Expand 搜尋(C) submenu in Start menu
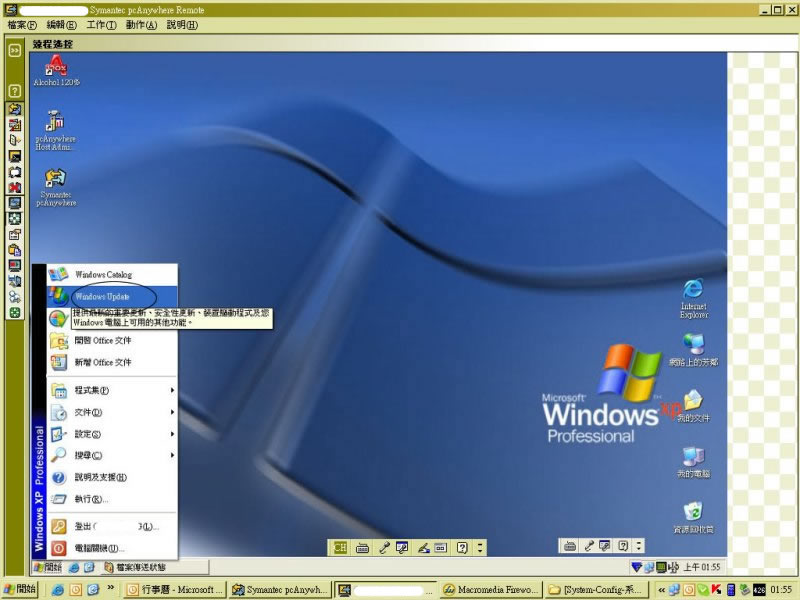 pyautogui.click(x=112, y=456)
